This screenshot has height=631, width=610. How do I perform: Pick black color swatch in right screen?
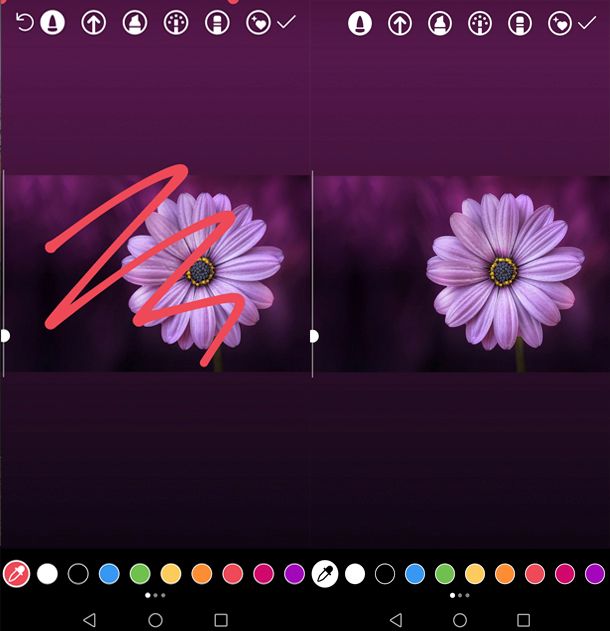click(385, 574)
